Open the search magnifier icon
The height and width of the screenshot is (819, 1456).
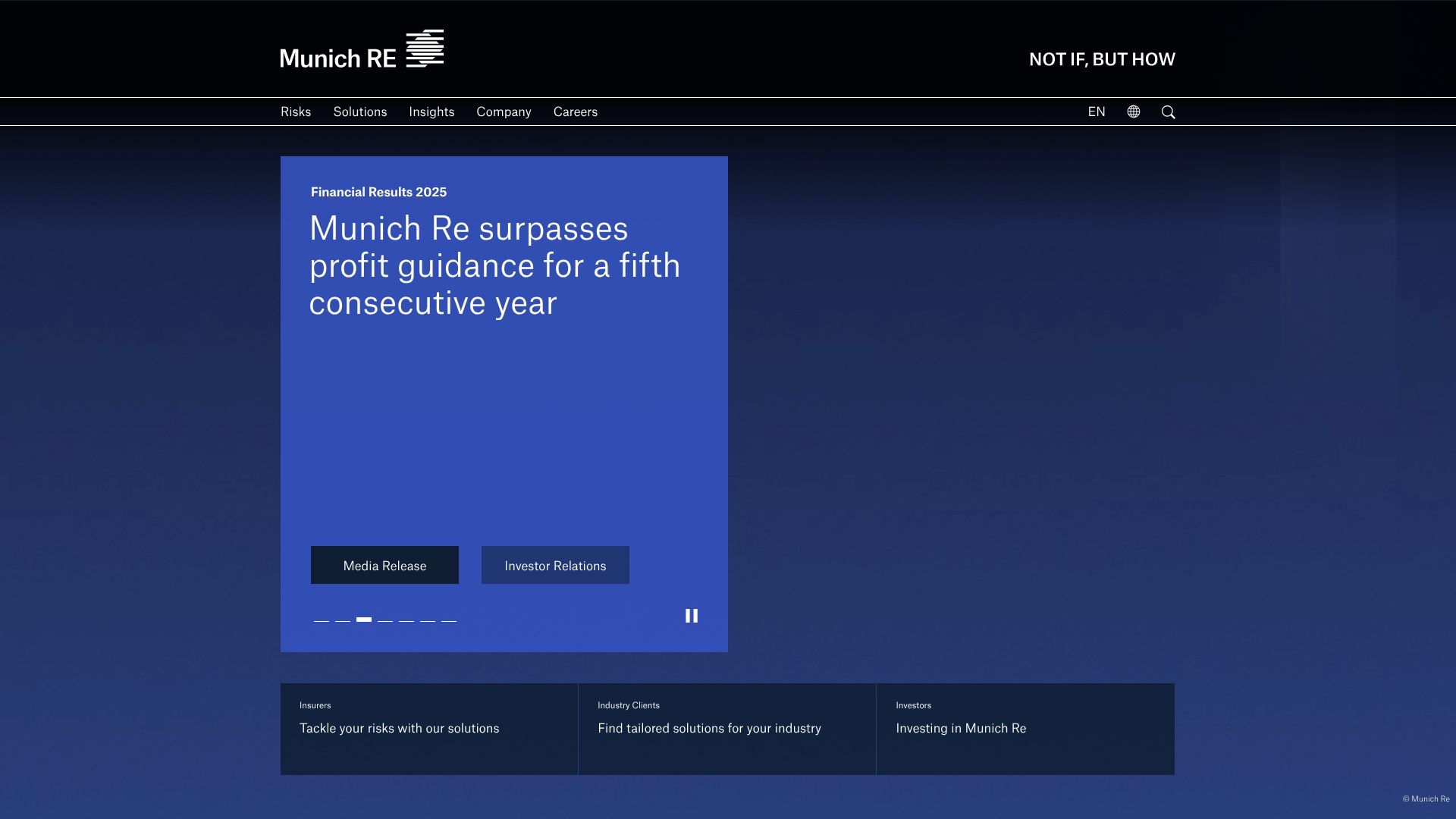tap(1168, 112)
